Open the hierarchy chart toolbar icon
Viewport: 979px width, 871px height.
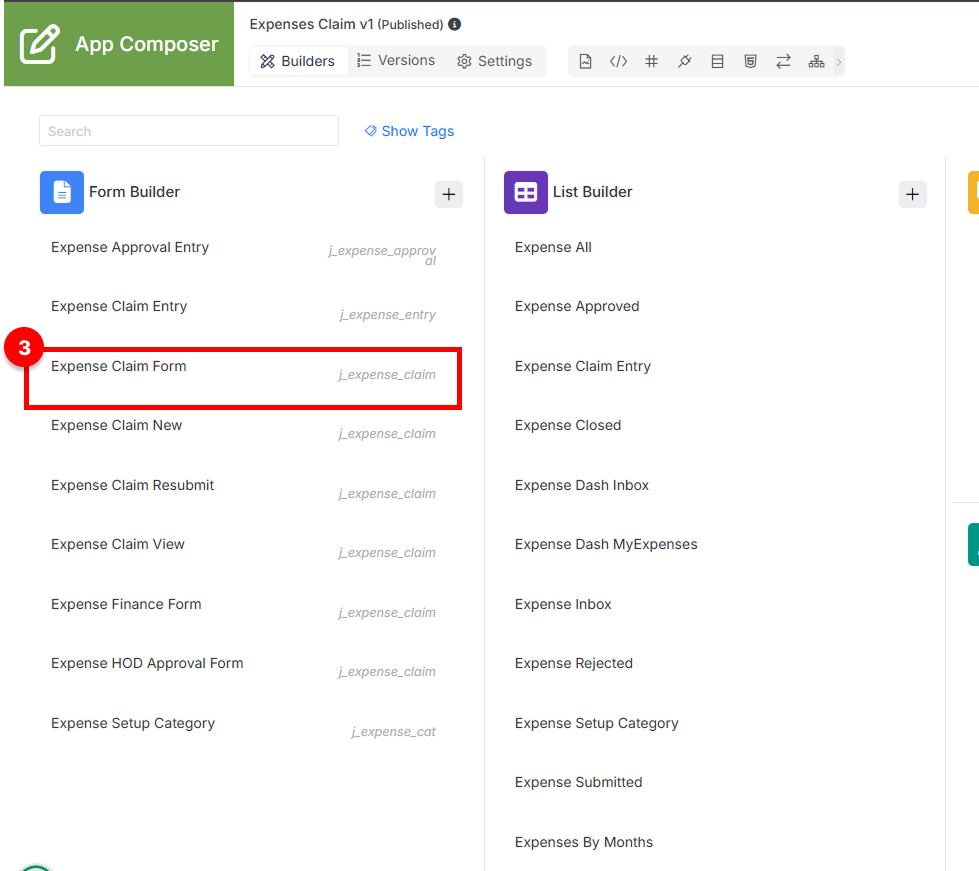coord(816,61)
